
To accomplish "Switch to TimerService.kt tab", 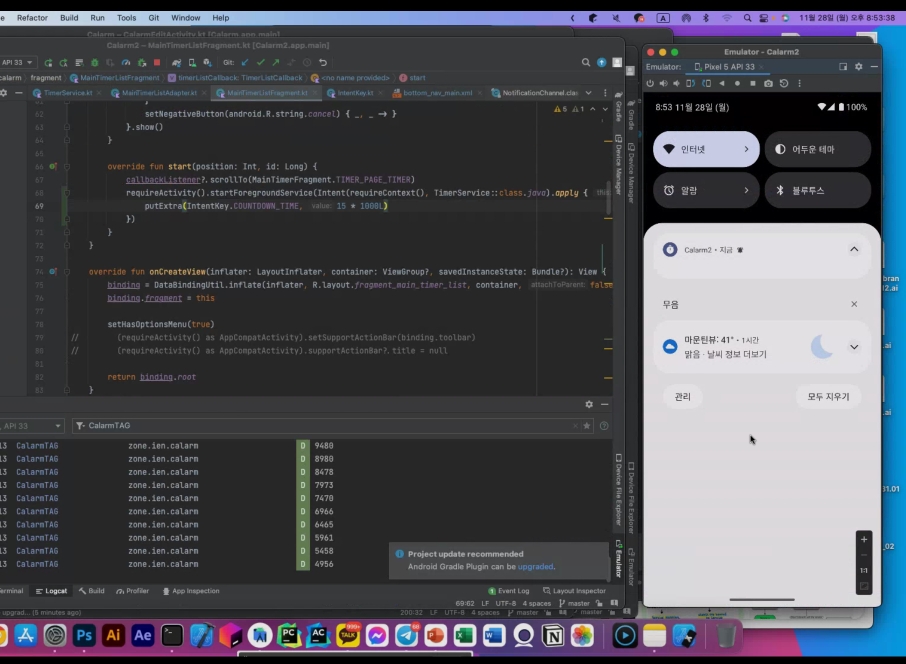I will click(x=68, y=93).
